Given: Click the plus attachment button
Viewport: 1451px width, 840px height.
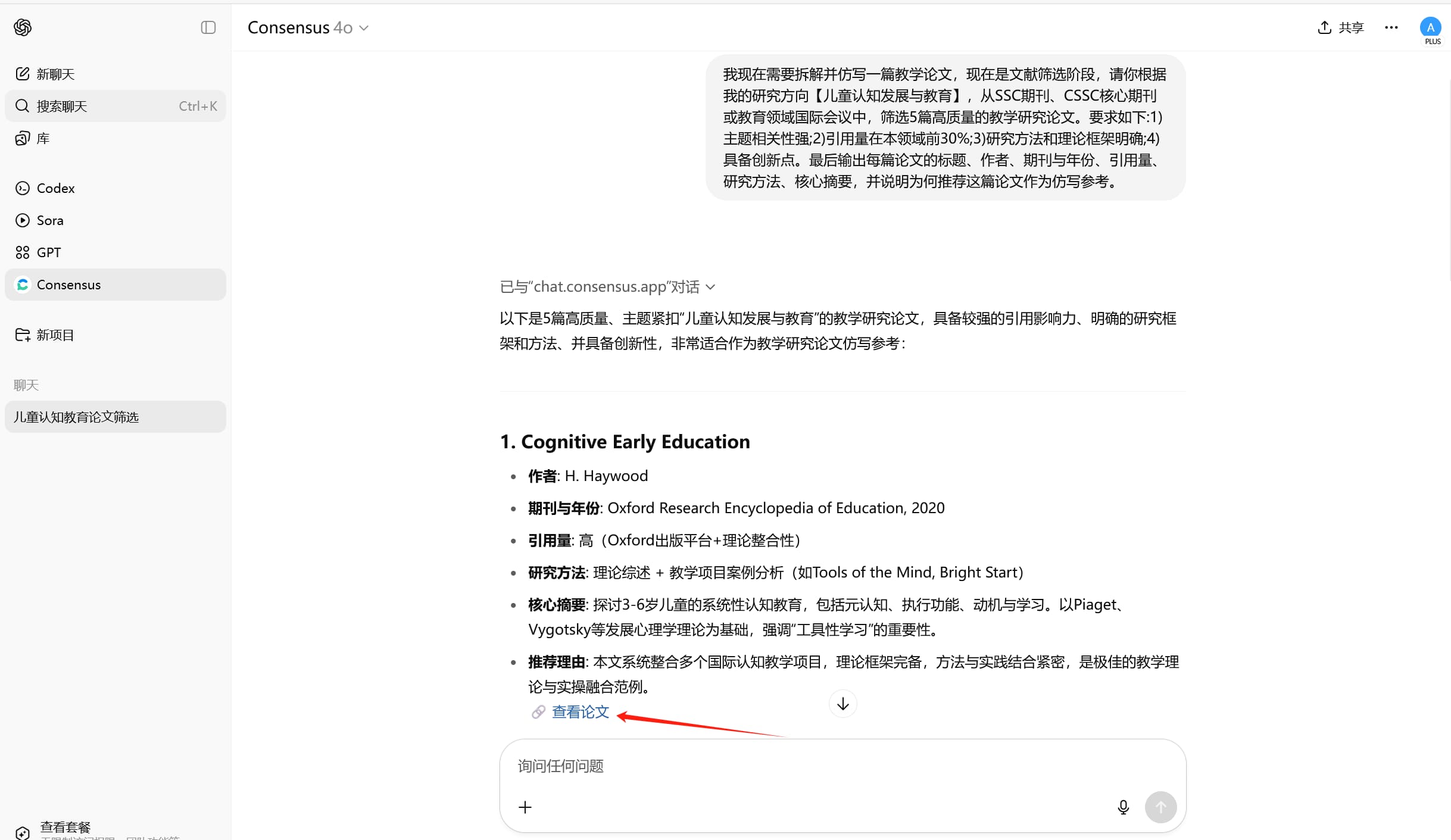Looking at the screenshot, I should (x=525, y=807).
